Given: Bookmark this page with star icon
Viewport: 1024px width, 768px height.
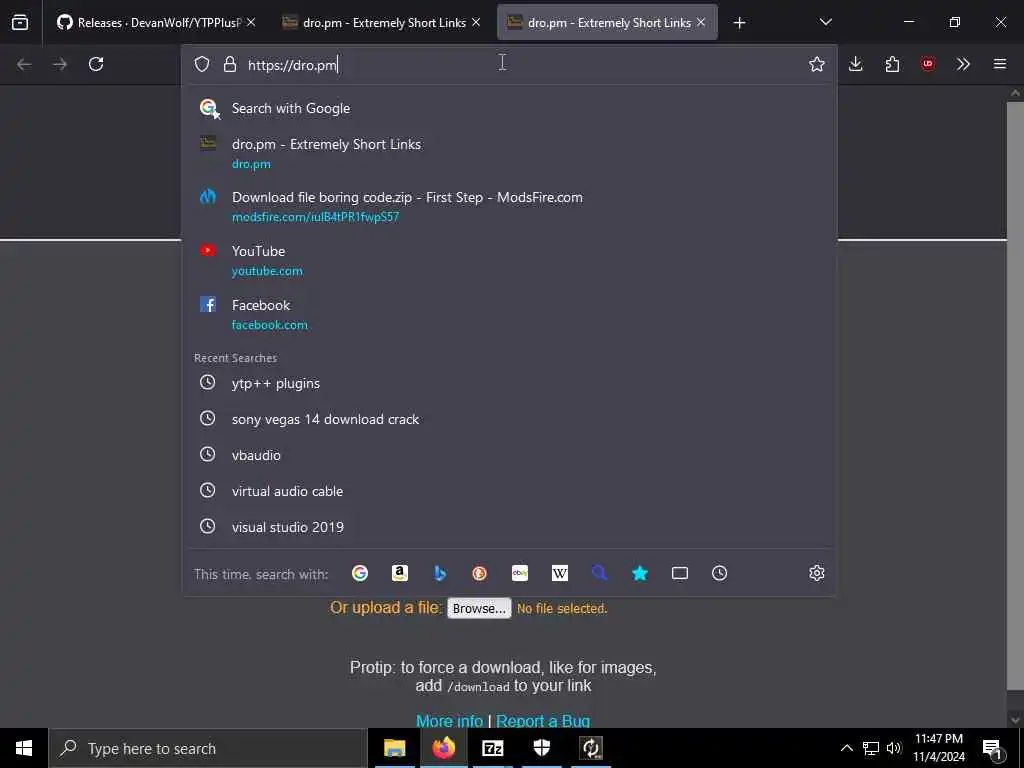Looking at the screenshot, I should coord(816,64).
